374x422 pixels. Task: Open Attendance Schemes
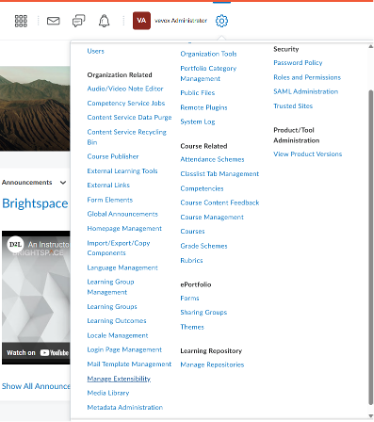[x=212, y=159]
